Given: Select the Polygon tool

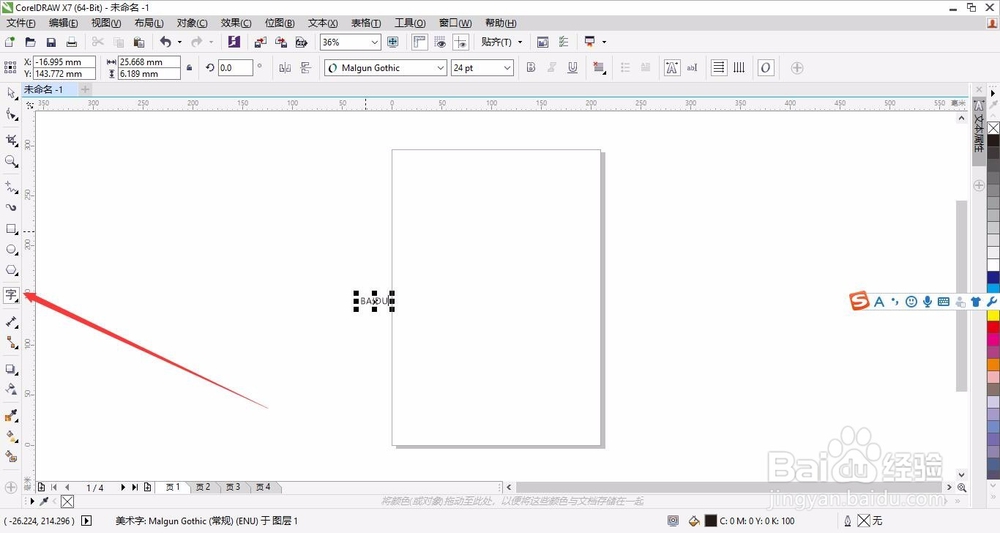Looking at the screenshot, I should 11,270.
